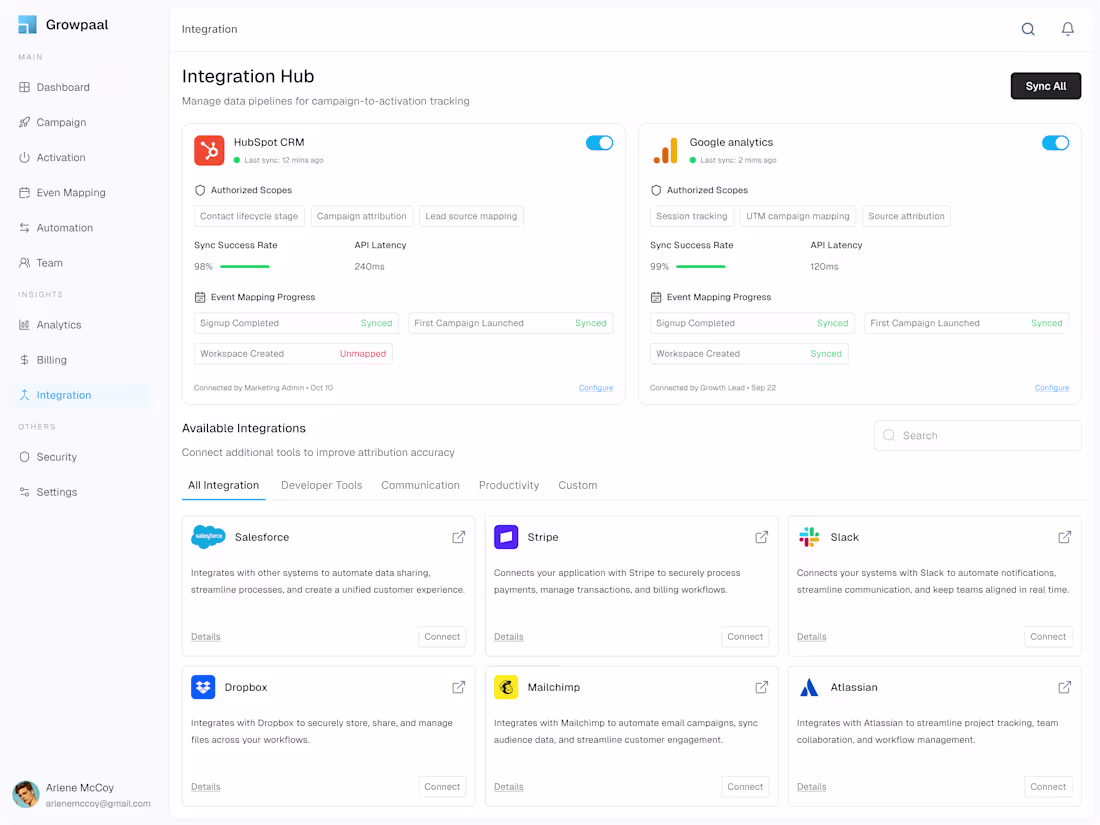The width and height of the screenshot is (1100, 825).
Task: Disable the Google analytics integration toggle
Action: point(1055,142)
